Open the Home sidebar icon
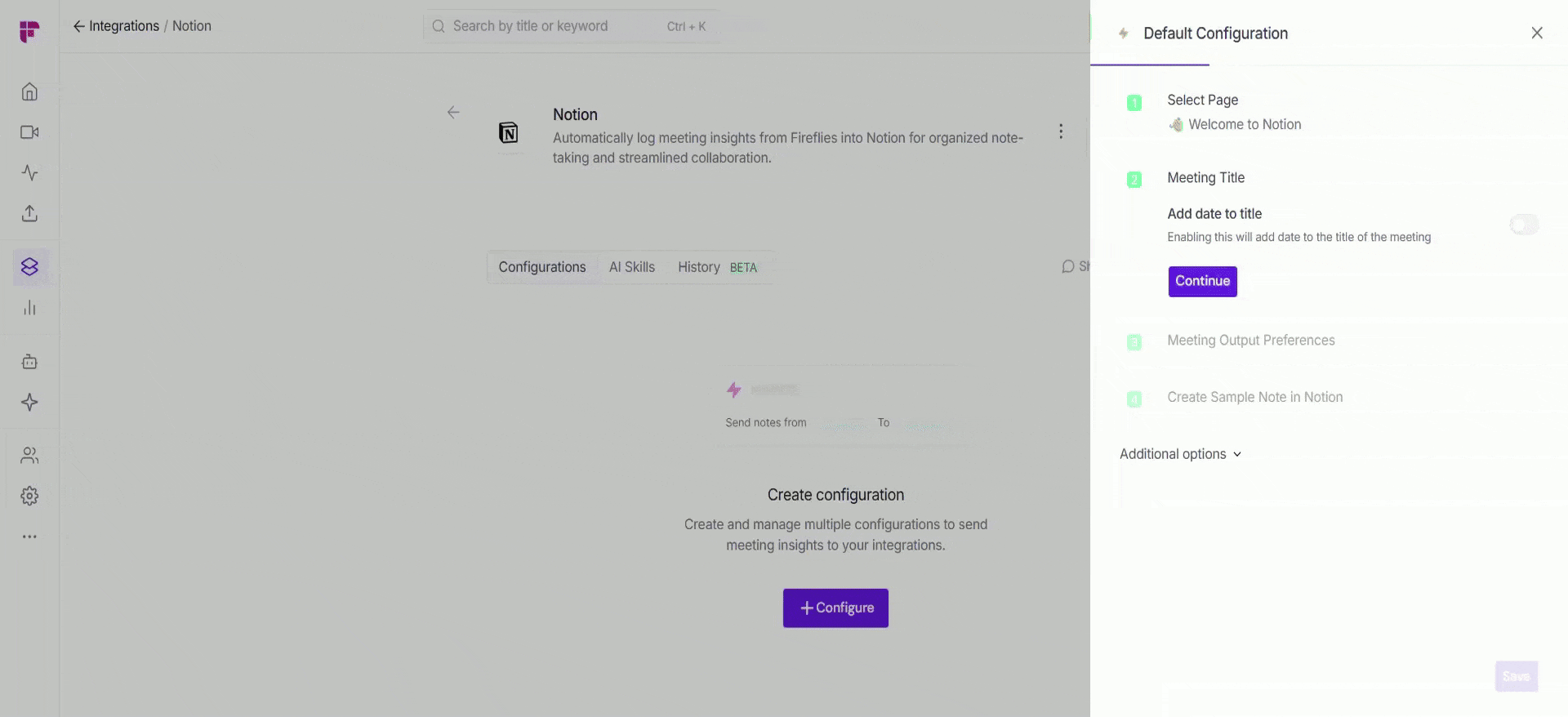This screenshot has height=717, width=1568. 29,91
